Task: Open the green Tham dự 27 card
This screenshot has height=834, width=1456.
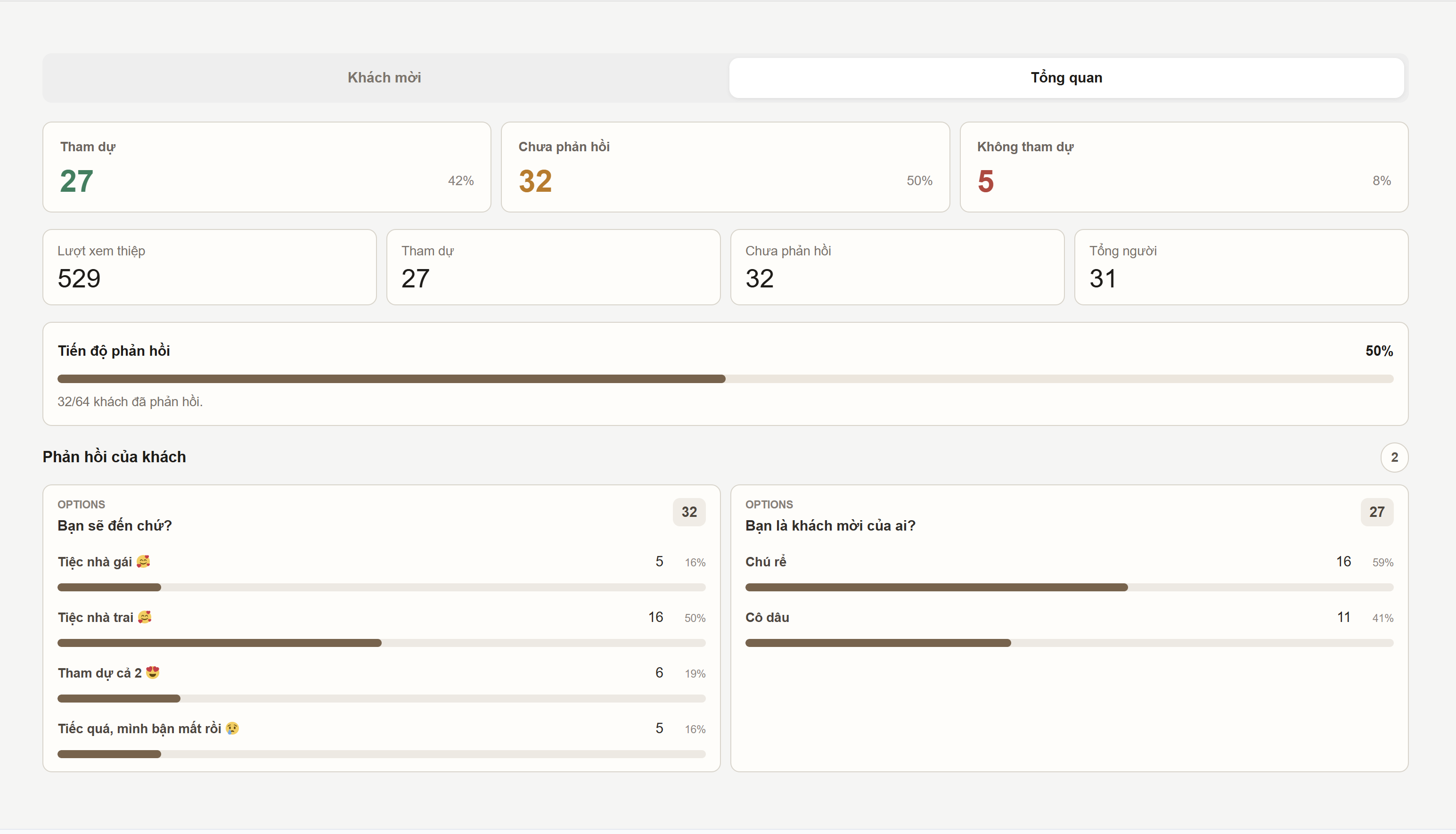Action: 267,167
